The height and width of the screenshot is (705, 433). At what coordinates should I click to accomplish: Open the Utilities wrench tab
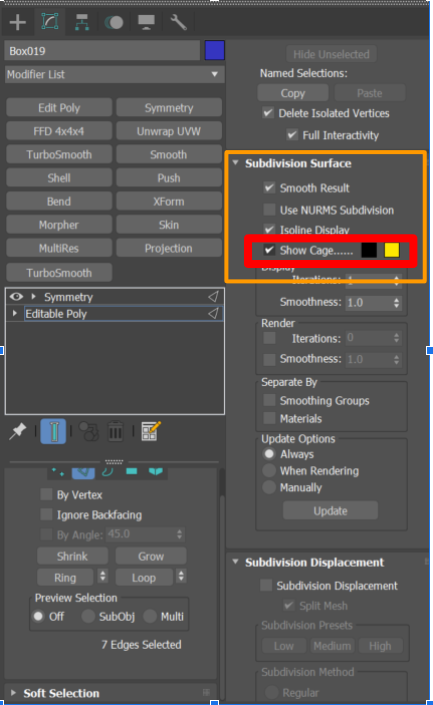pyautogui.click(x=178, y=22)
